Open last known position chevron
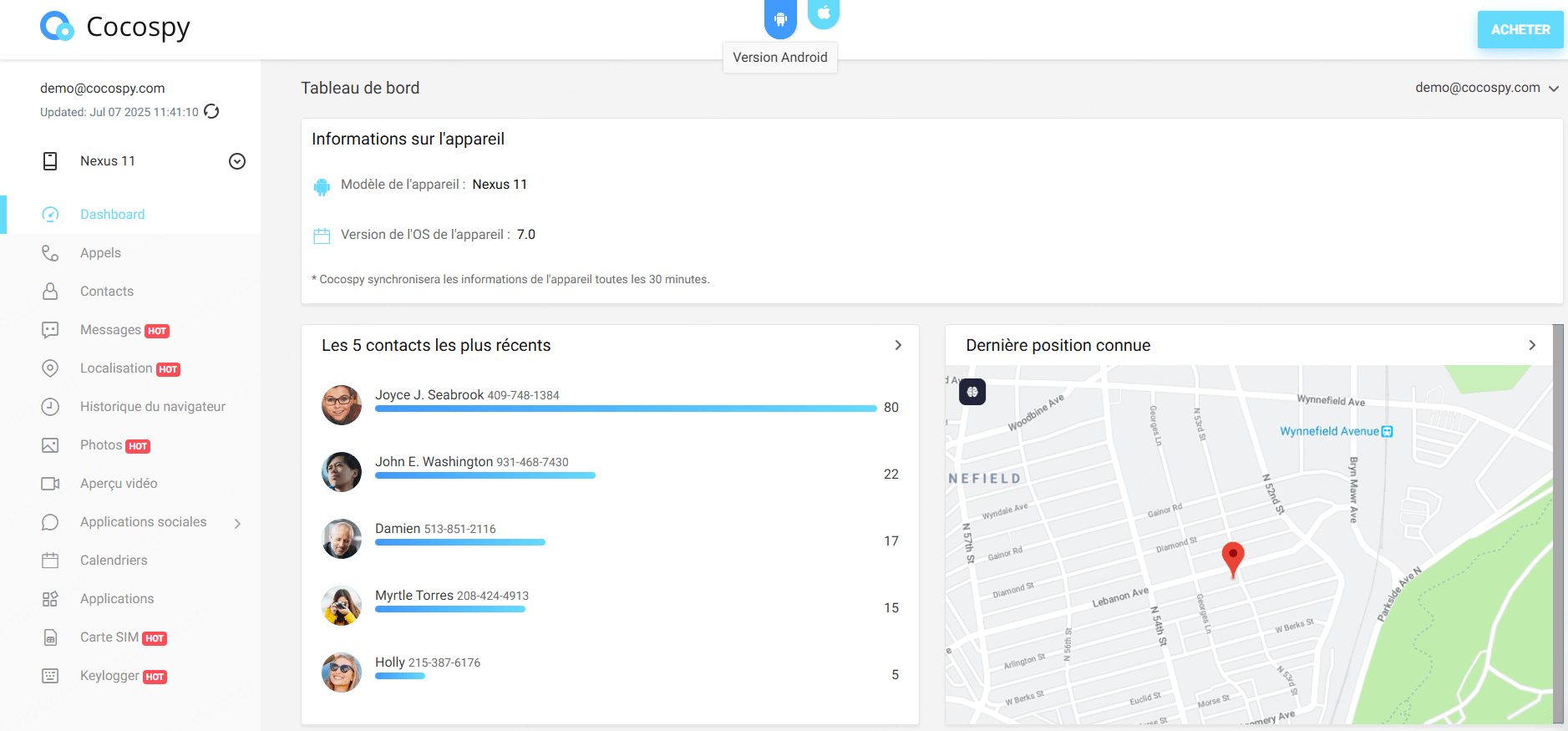 [1532, 345]
